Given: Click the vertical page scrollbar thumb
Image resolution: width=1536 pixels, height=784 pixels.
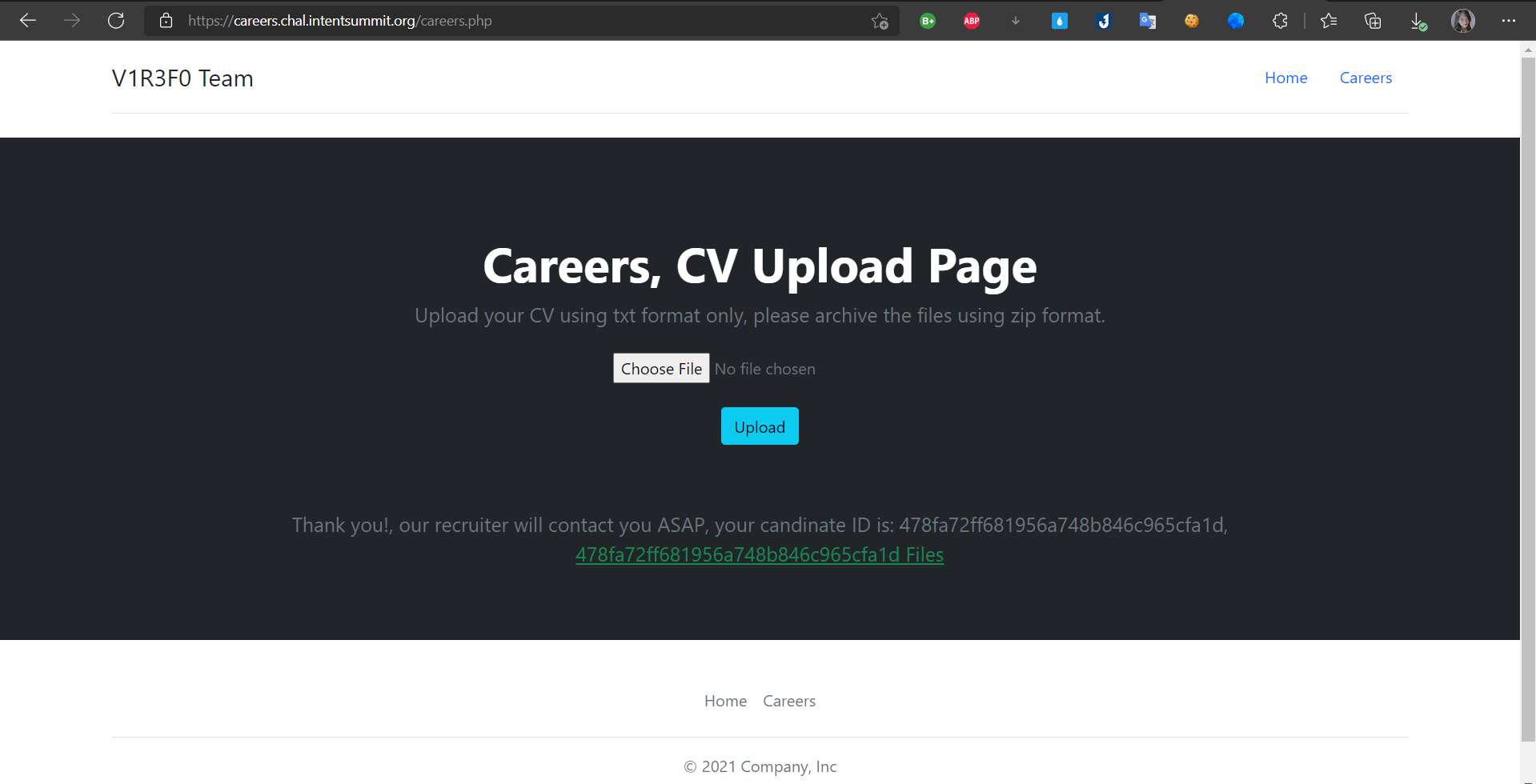Looking at the screenshot, I should click(x=1528, y=398).
